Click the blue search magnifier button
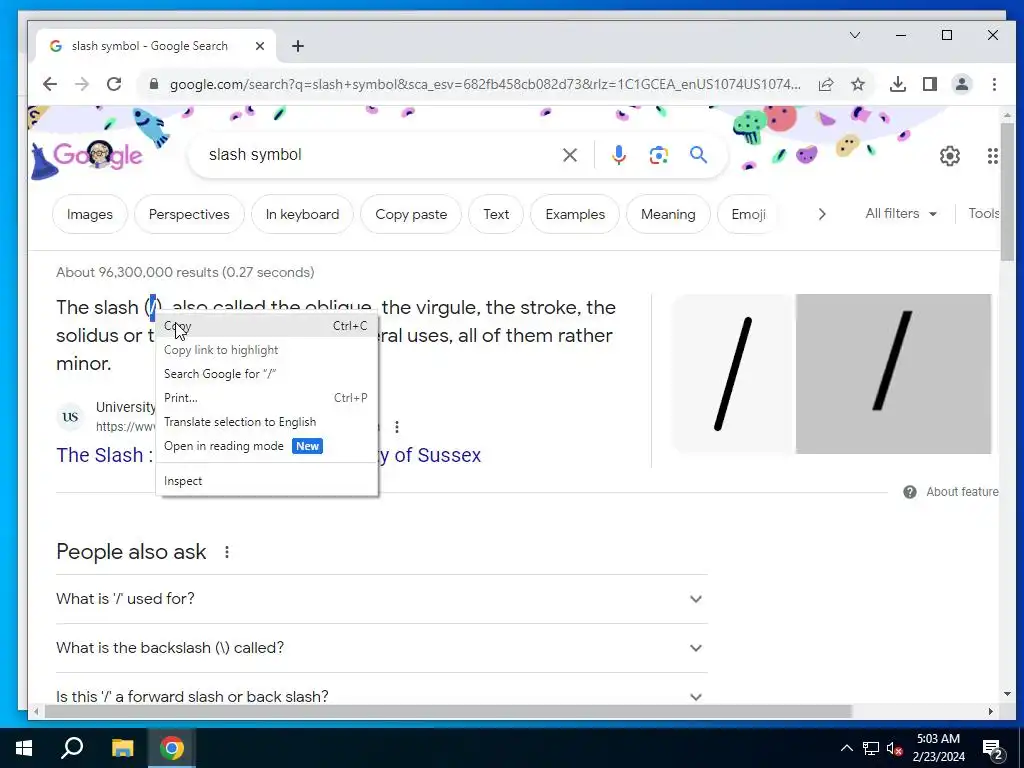Image resolution: width=1024 pixels, height=768 pixels. point(698,155)
